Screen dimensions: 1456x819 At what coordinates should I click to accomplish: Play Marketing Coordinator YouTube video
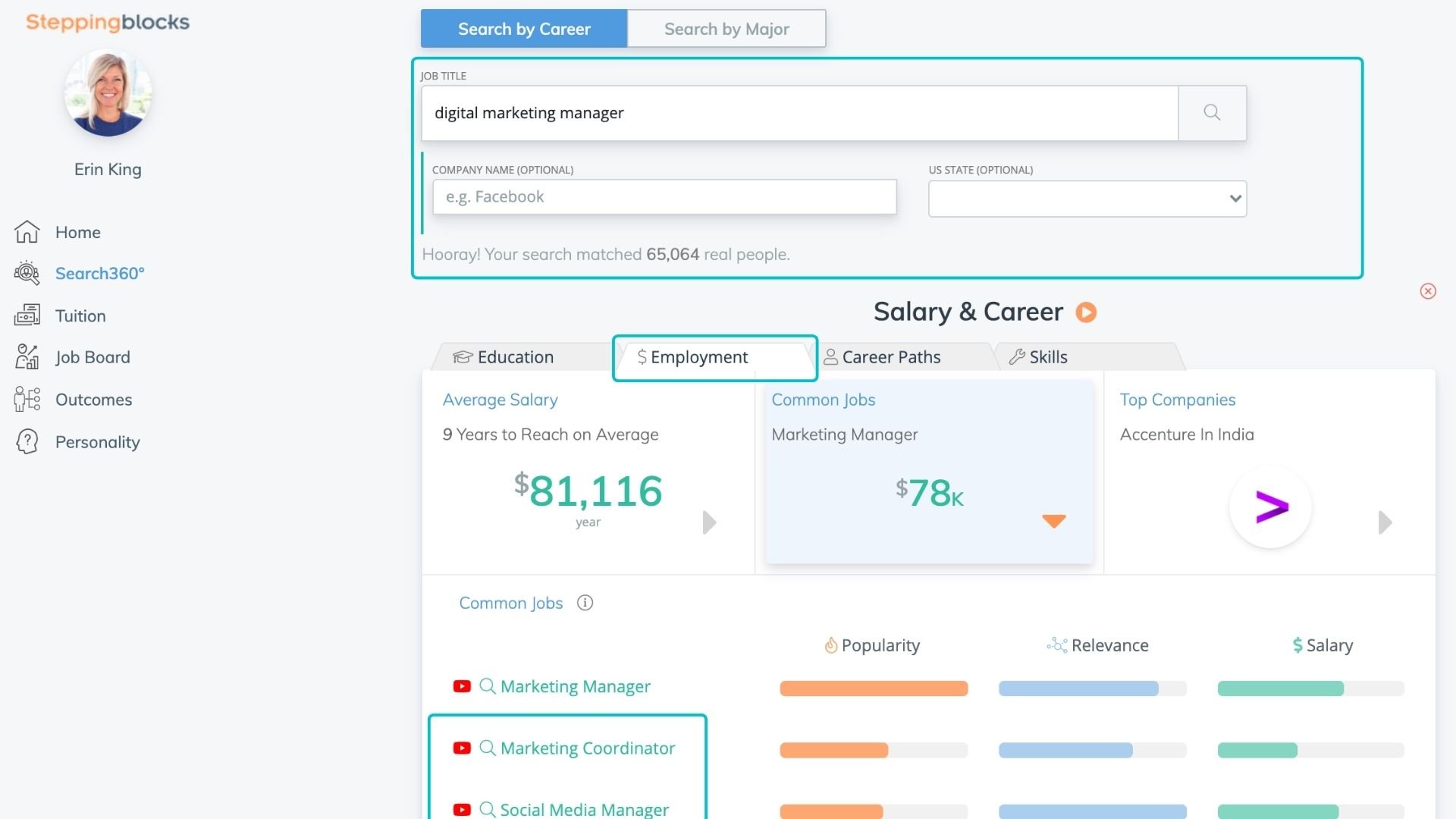tap(462, 748)
